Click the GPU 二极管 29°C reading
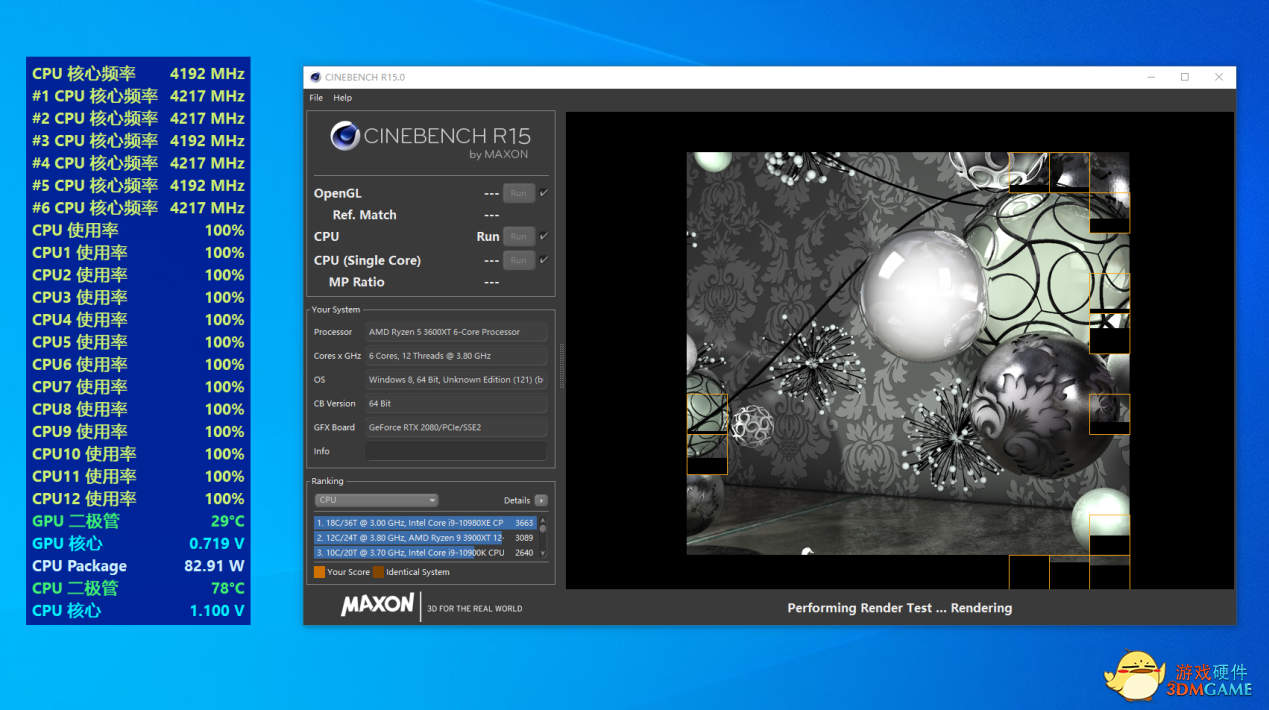The image size is (1269, 710). (138, 521)
